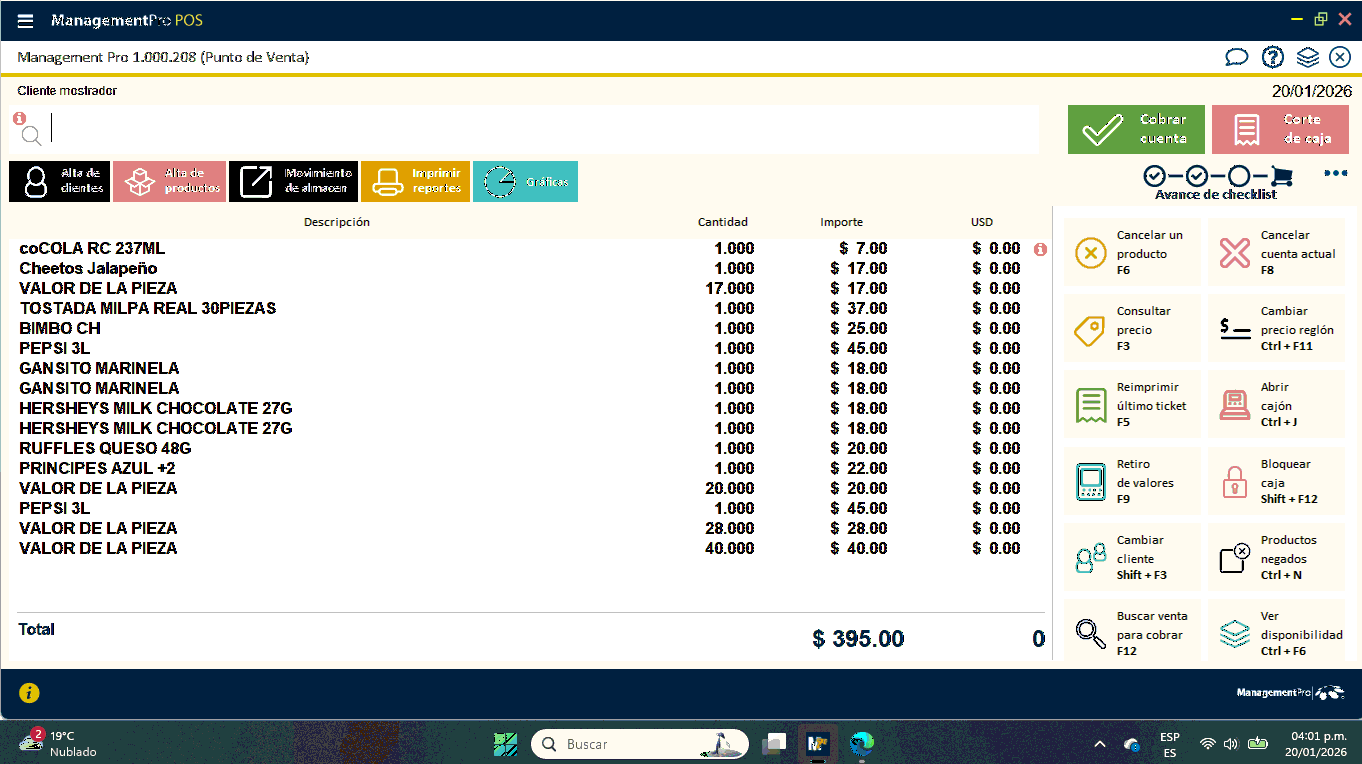The width and height of the screenshot is (1362, 764).
Task: Open Alta de clientes
Action: coord(59,181)
